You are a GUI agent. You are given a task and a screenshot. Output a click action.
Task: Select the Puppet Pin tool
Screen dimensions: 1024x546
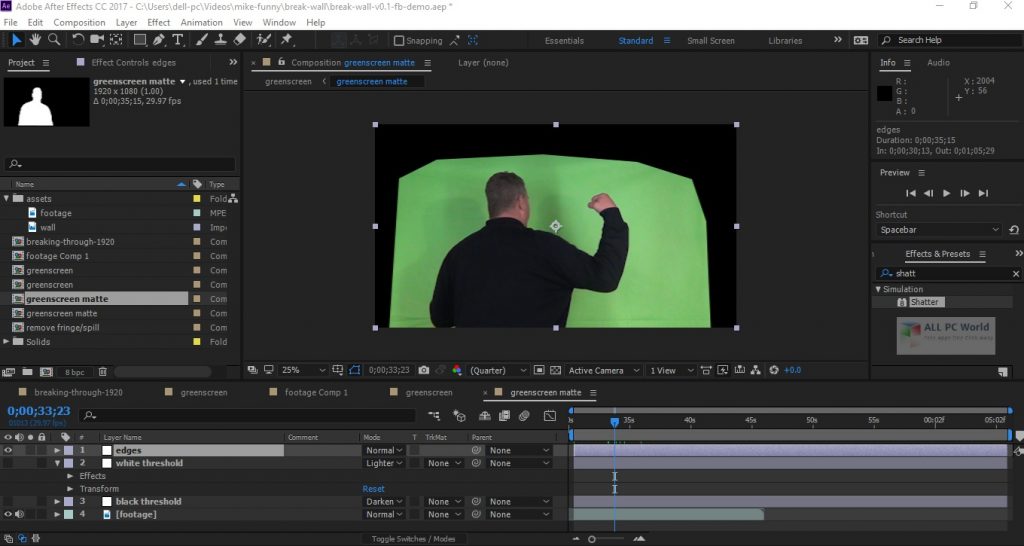pyautogui.click(x=287, y=40)
